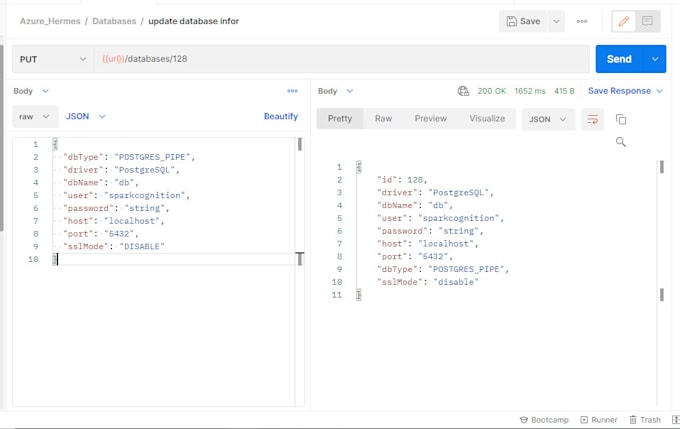Viewport: 680px width, 429px height.
Task: Click response line "sslMode": "disable"
Action: pos(428,282)
